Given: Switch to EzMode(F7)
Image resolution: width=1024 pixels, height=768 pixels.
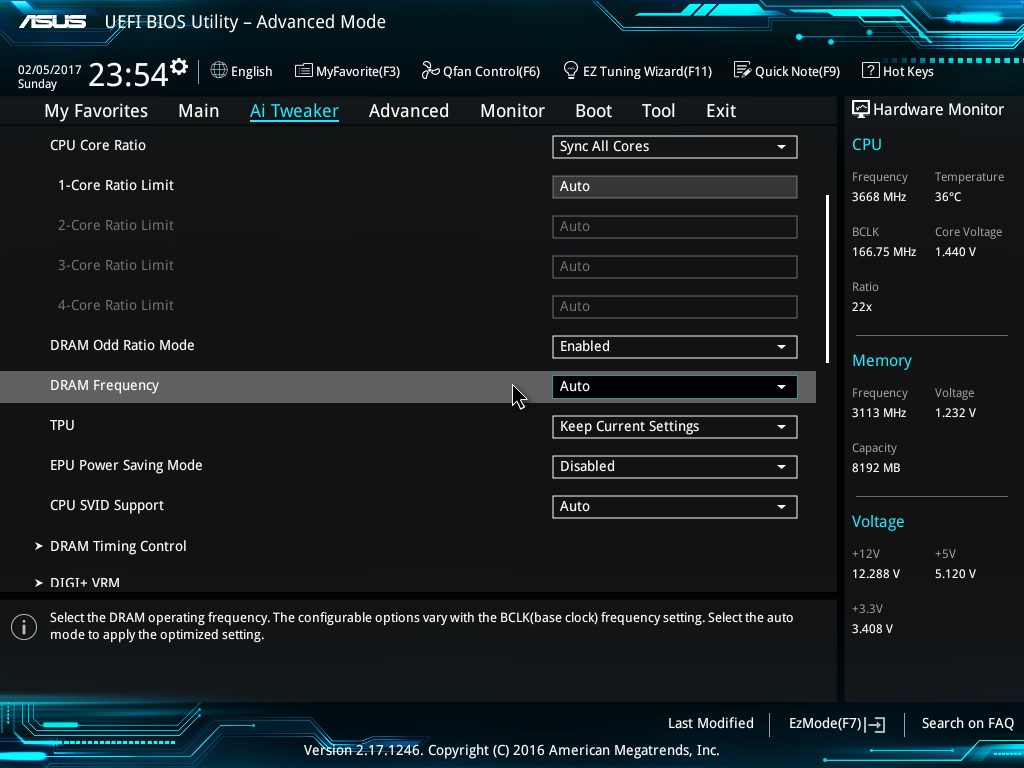Looking at the screenshot, I should (x=837, y=724).
